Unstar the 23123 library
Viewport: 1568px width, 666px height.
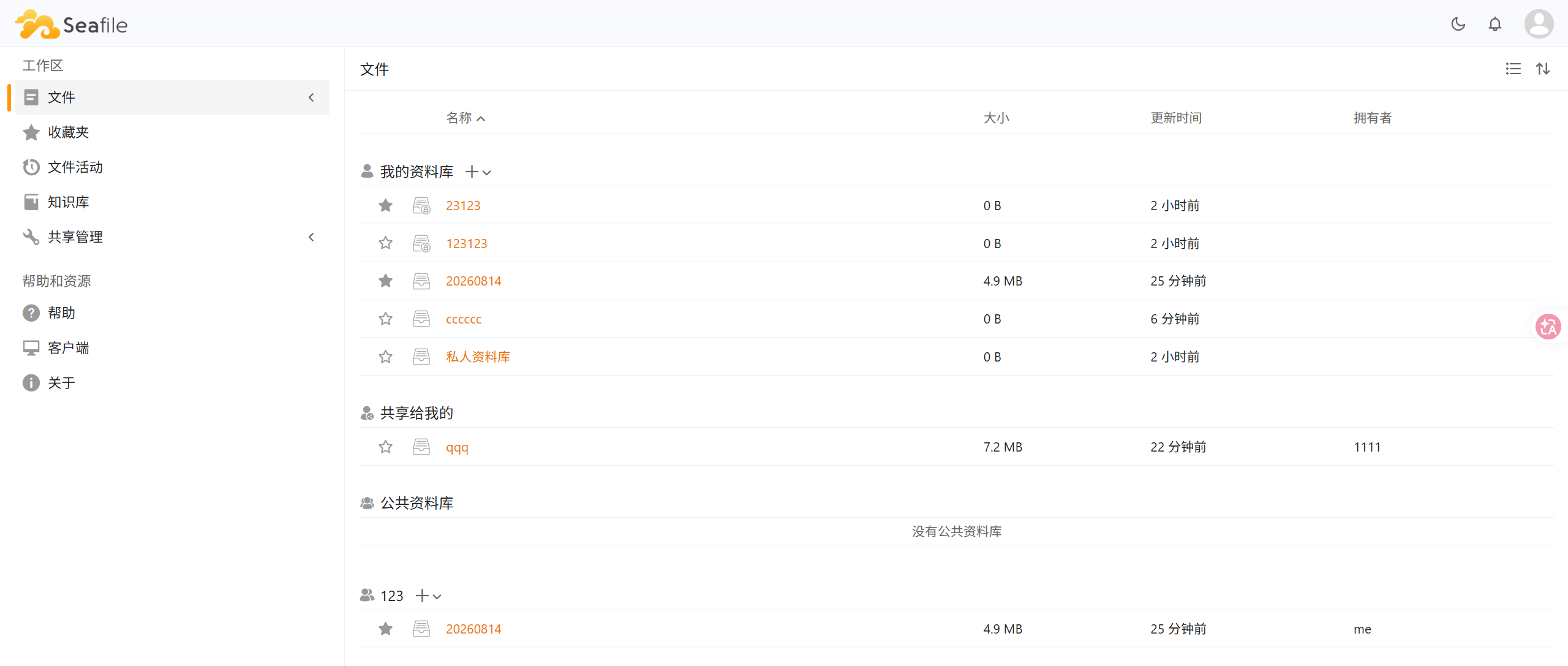[x=385, y=205]
